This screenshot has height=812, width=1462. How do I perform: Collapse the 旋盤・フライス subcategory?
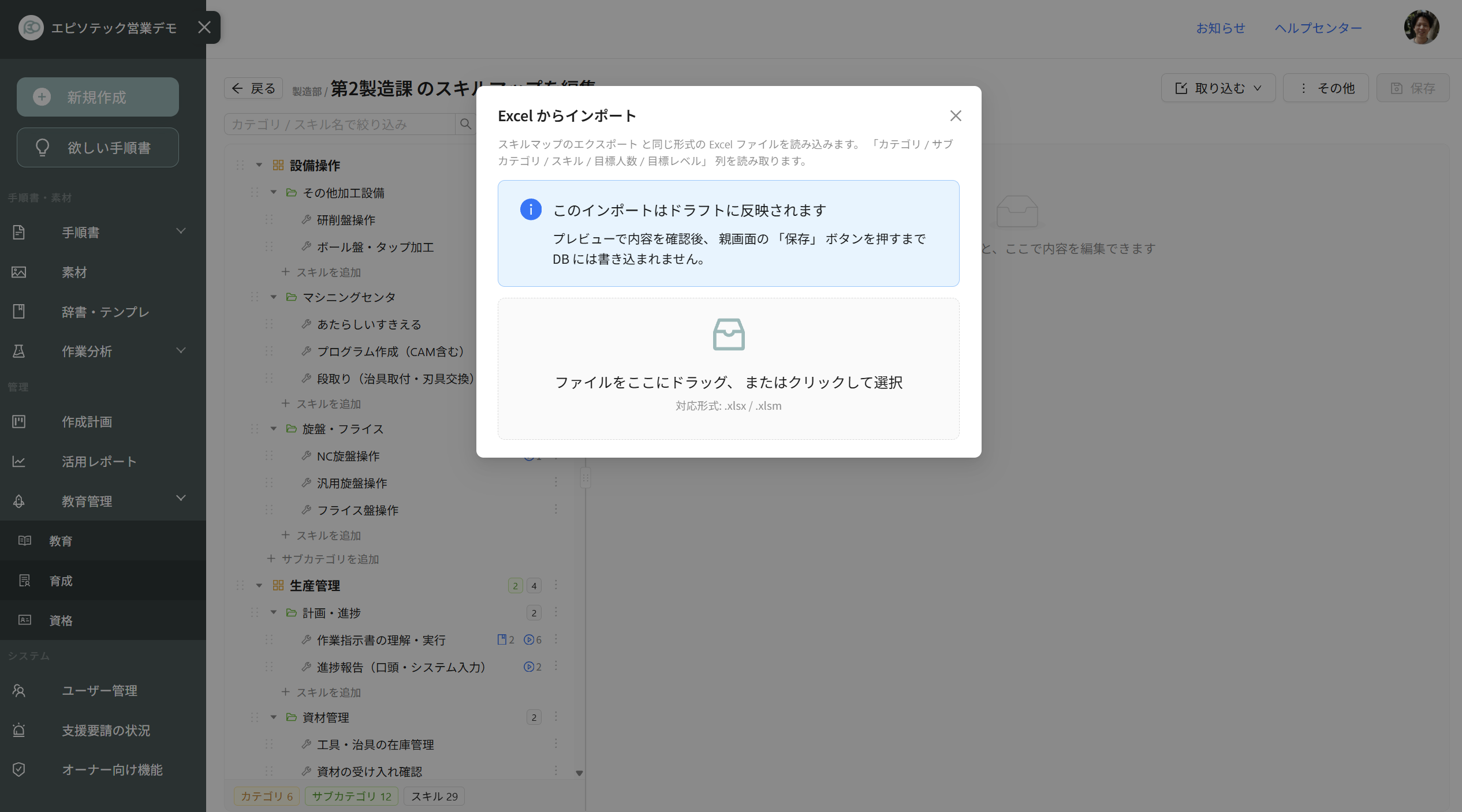pos(274,429)
